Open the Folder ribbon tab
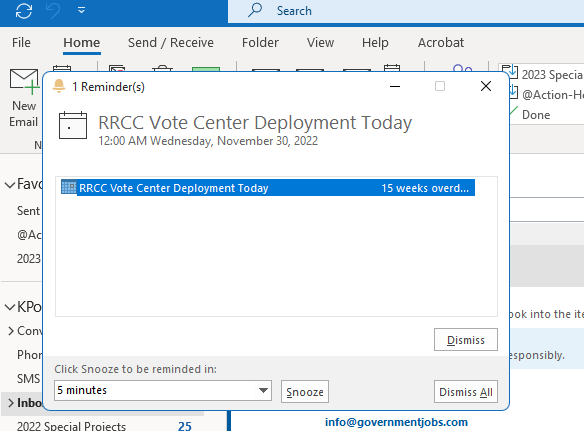Viewport: 584px width, 431px height. click(x=260, y=42)
